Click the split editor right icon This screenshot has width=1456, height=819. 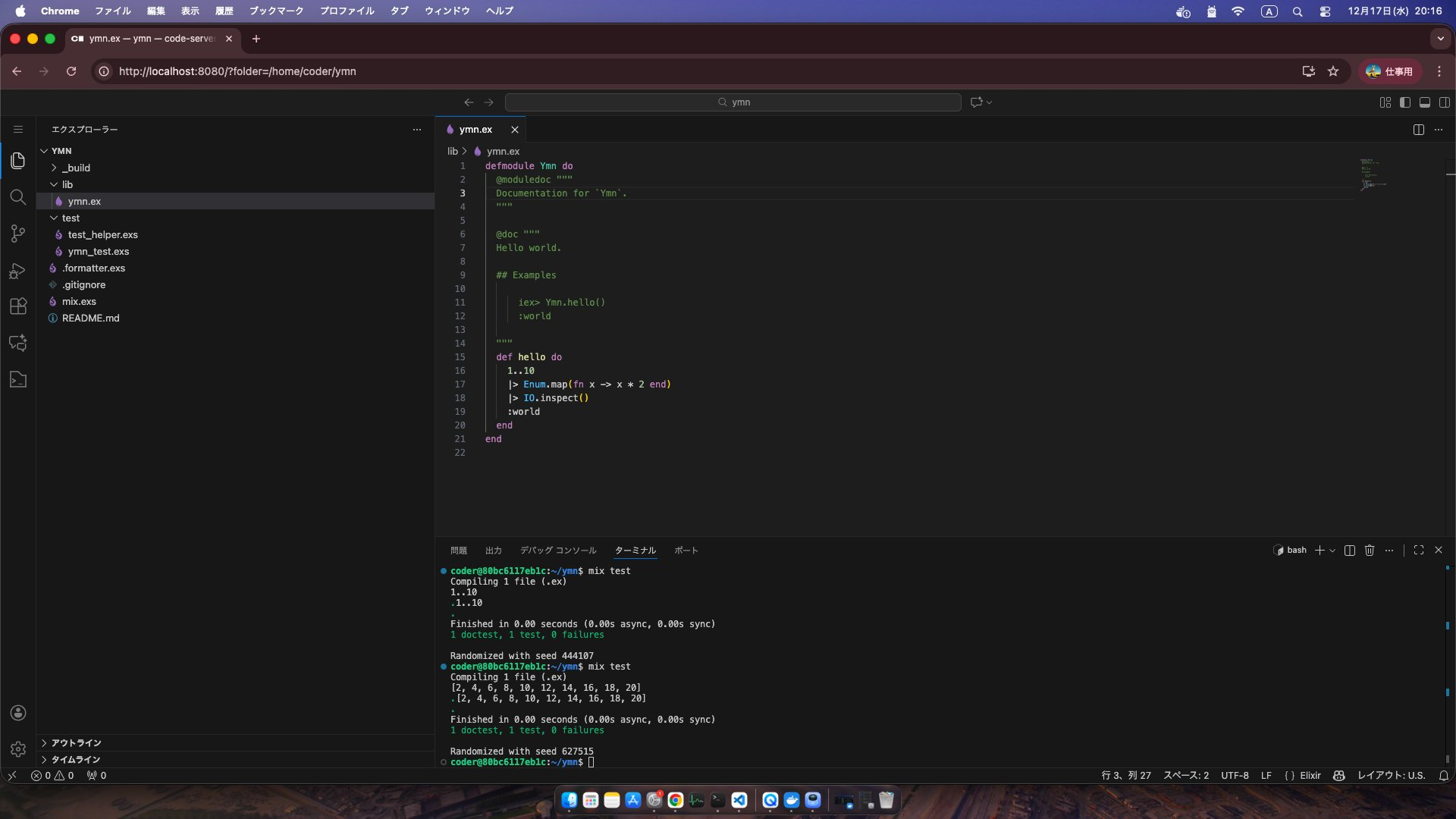point(1418,130)
